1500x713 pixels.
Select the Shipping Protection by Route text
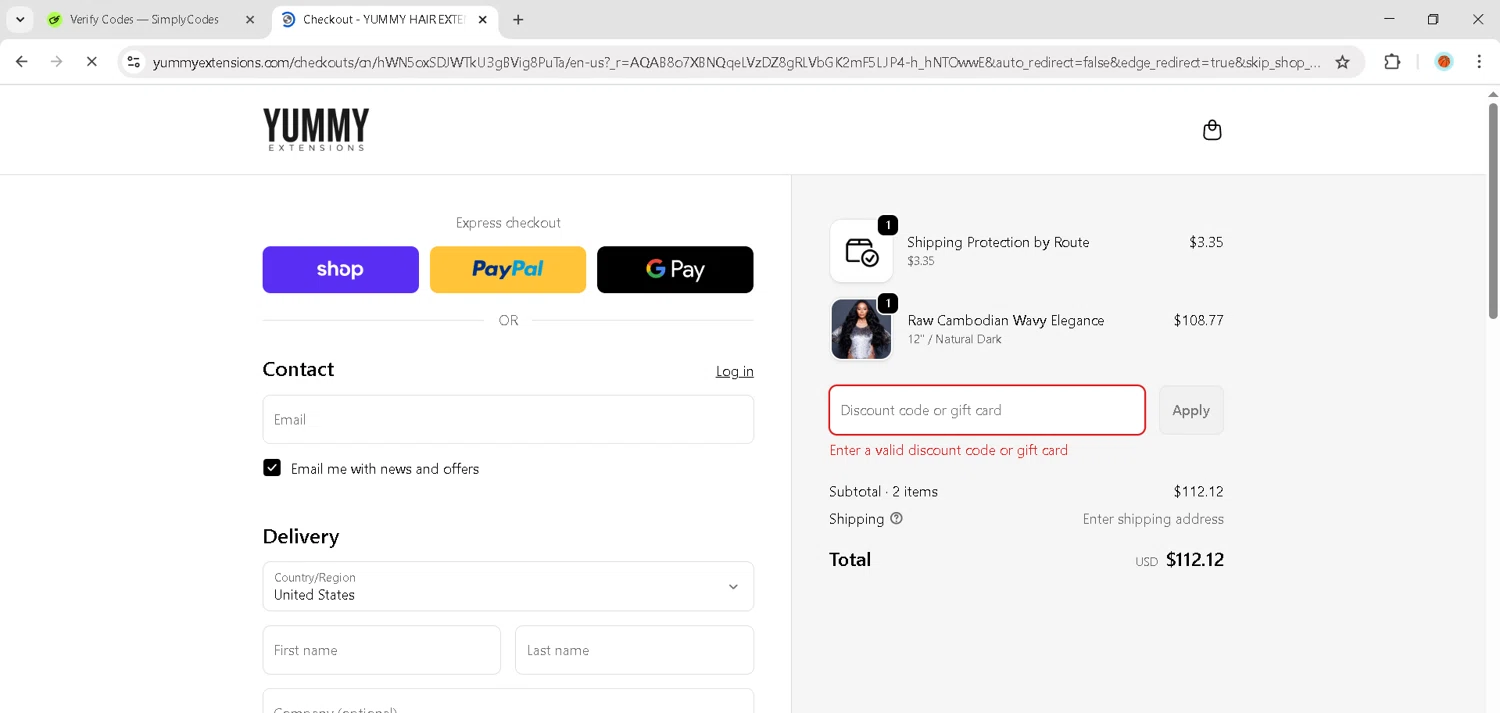998,242
